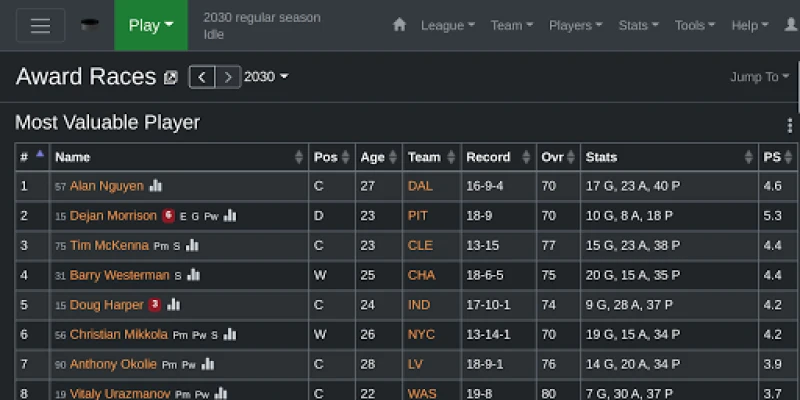Viewport: 800px width, 400px height.
Task: Open the Tools menu
Action: tap(694, 25)
